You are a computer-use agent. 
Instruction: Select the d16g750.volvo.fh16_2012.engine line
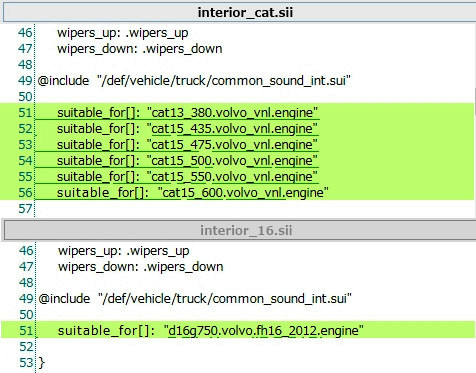(211, 330)
